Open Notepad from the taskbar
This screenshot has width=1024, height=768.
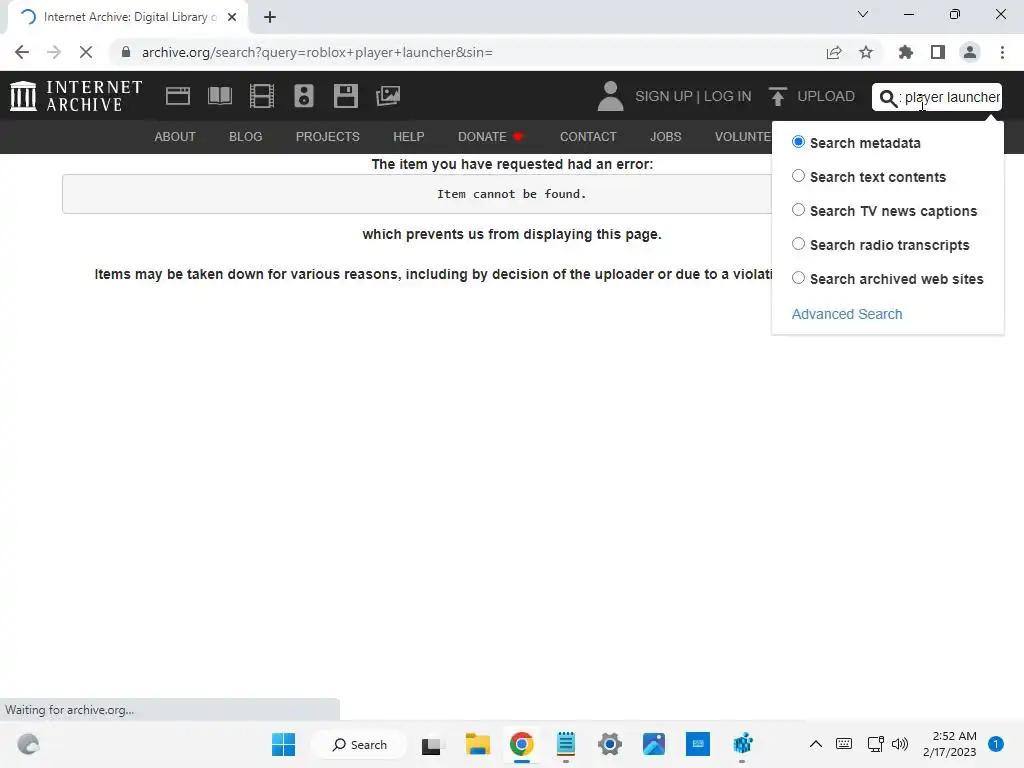(x=566, y=744)
